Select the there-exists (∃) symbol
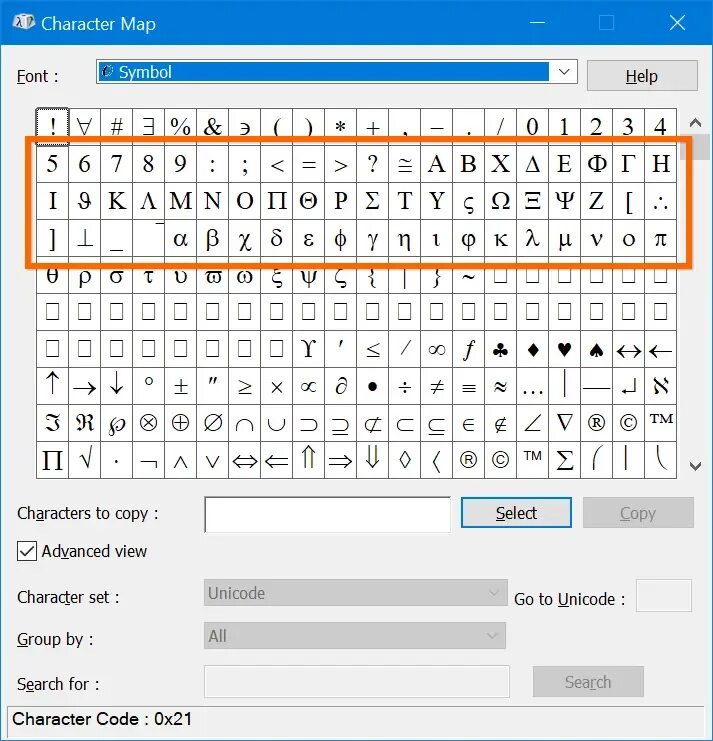 pyautogui.click(x=148, y=126)
